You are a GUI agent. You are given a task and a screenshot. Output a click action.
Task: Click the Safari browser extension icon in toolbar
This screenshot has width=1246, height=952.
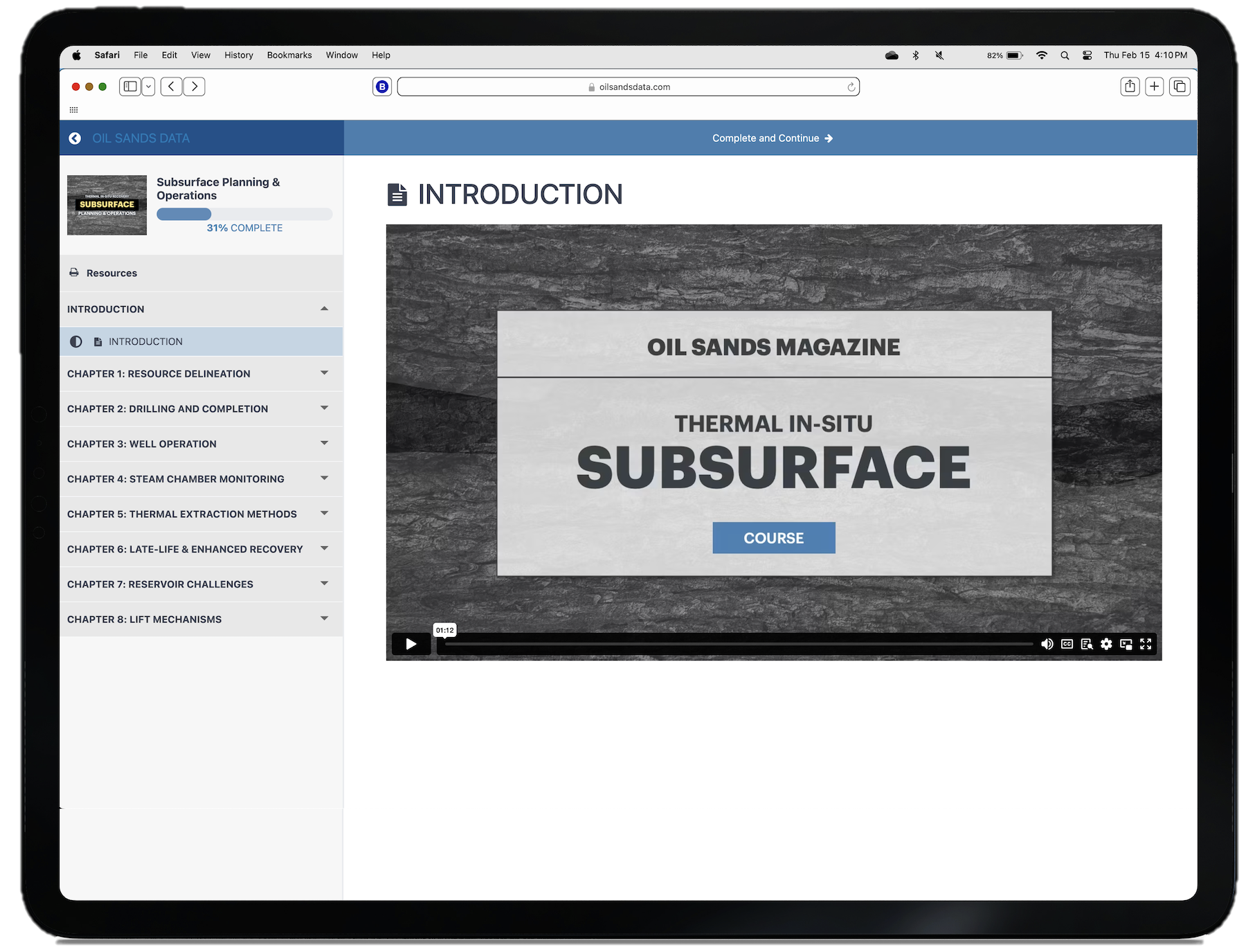coord(381,87)
